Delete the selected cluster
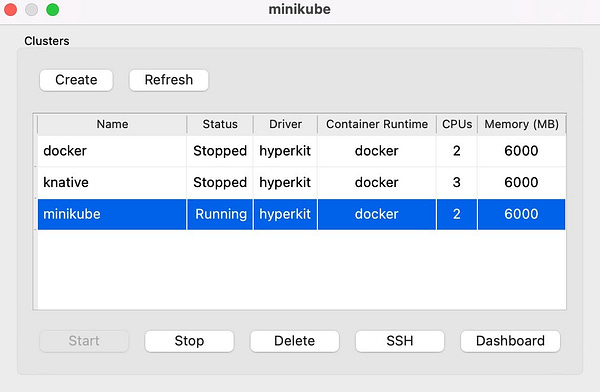Screen dimensions: 600x392 point(295,341)
